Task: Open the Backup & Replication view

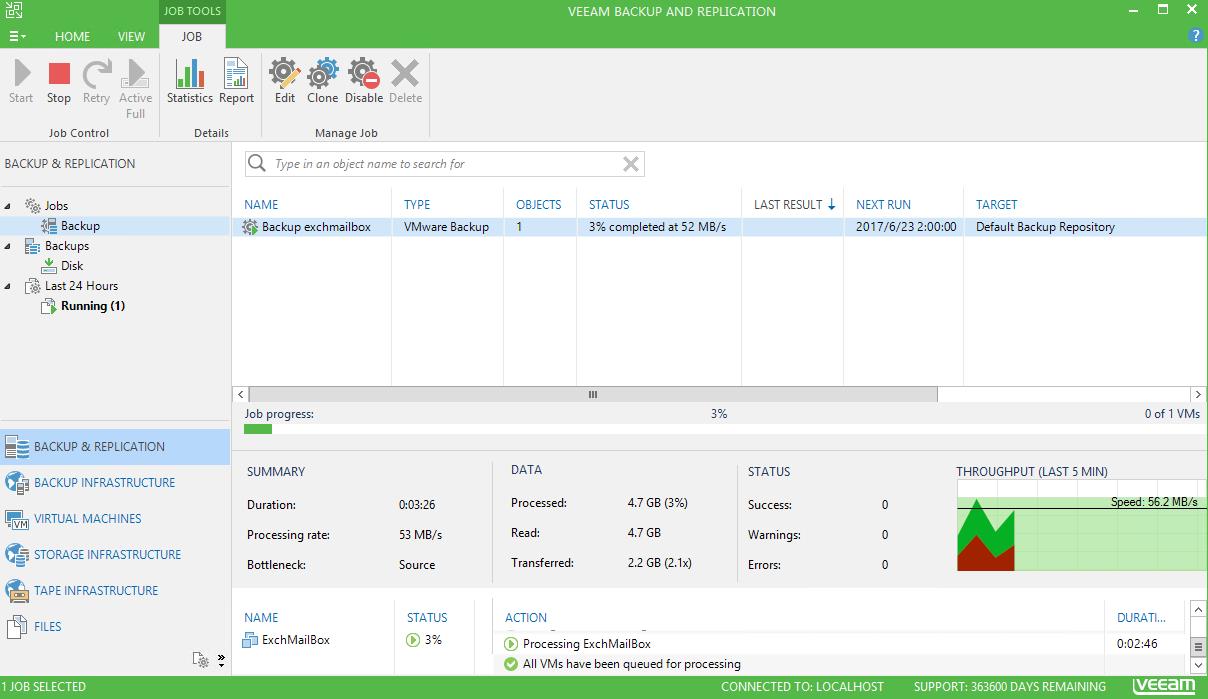Action: [115, 447]
